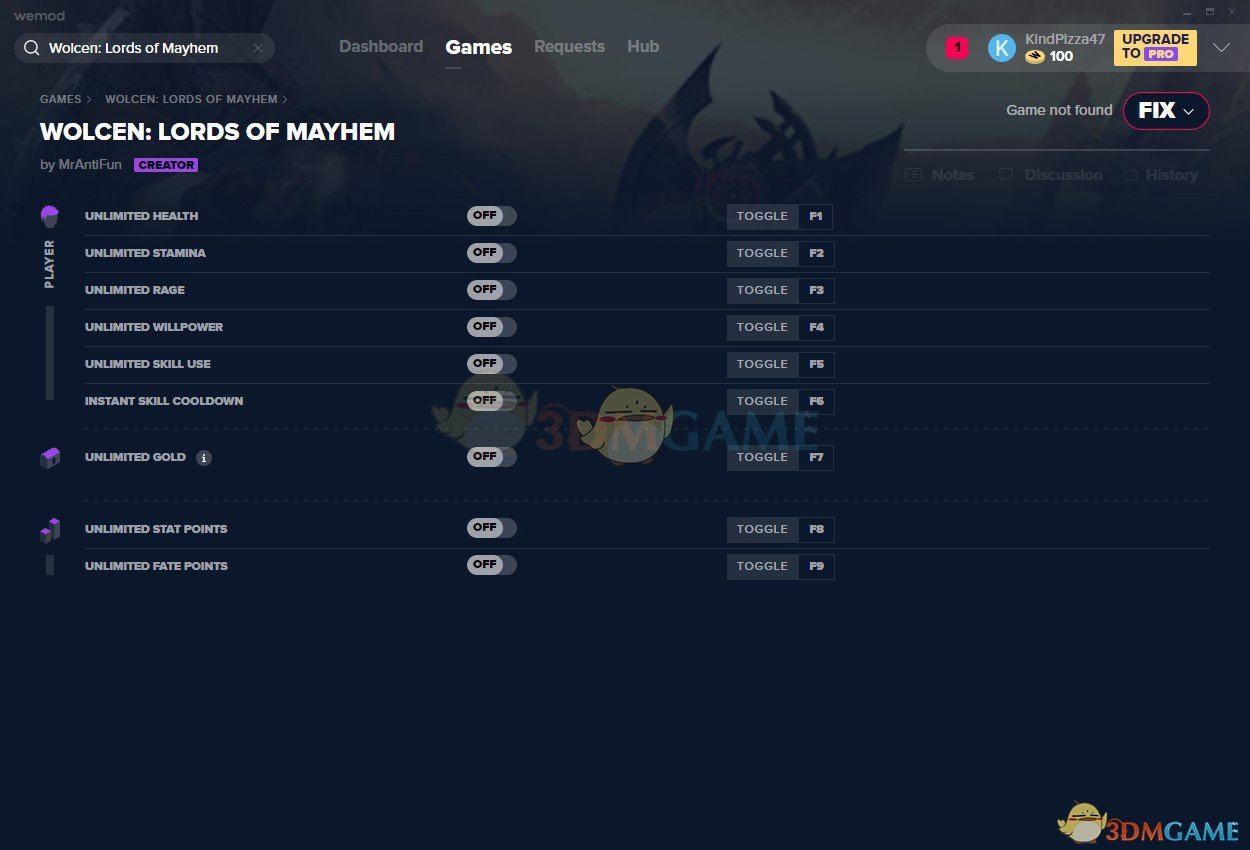
Task: Go to the Requests tab
Action: coord(569,47)
